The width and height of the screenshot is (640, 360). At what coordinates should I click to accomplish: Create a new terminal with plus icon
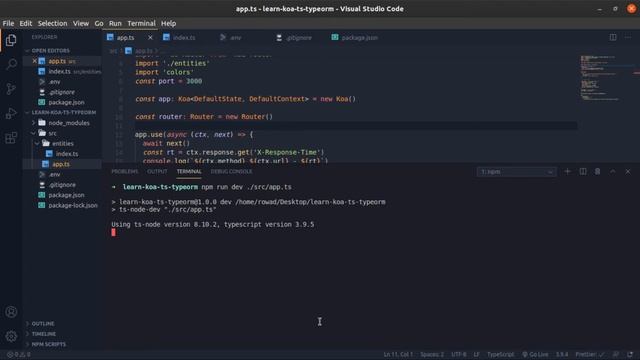tap(567, 171)
